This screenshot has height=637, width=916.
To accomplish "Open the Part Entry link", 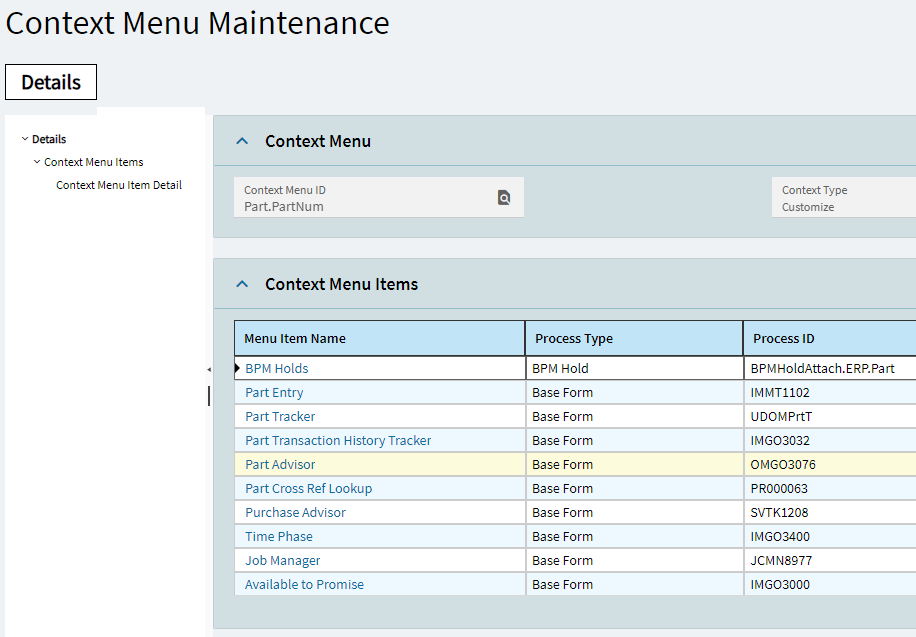I will click(x=274, y=393).
